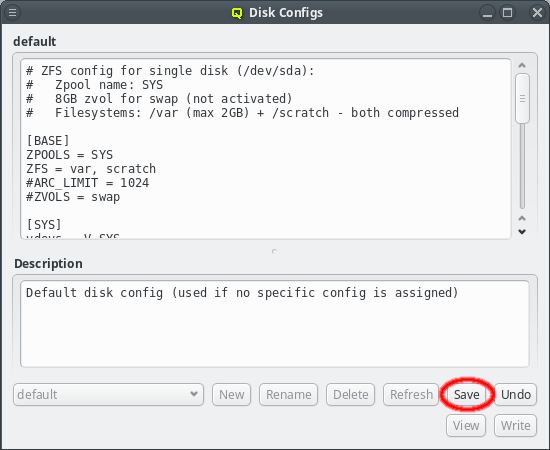Open the default config dropdown
The height and width of the screenshot is (450, 550).
coord(108,395)
